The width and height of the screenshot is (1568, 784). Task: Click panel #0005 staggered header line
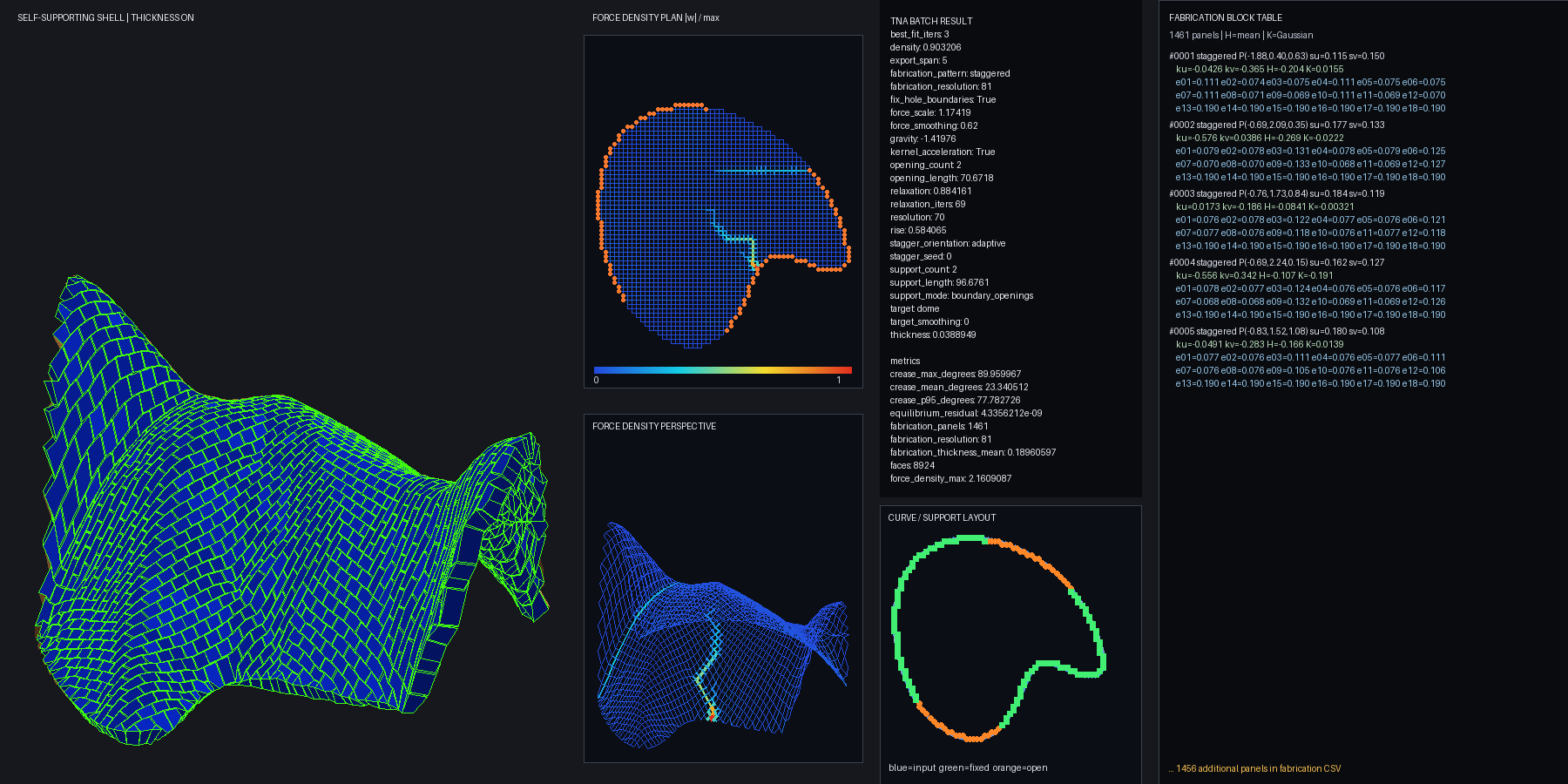(1277, 331)
